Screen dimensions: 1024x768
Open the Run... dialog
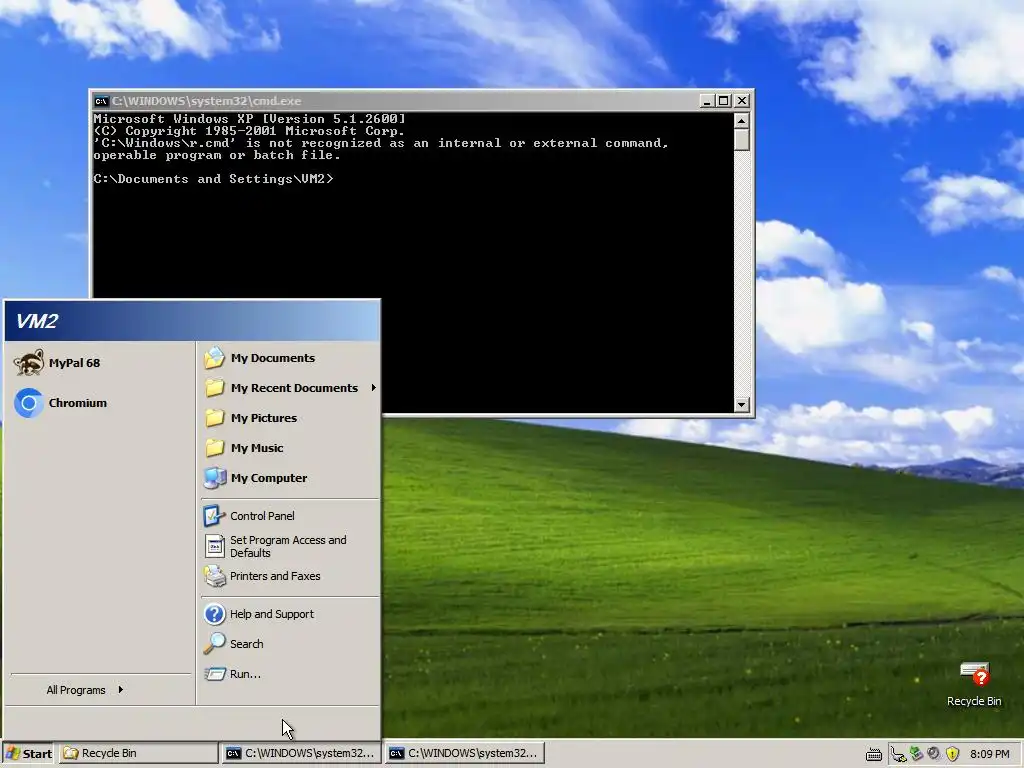[289, 674]
